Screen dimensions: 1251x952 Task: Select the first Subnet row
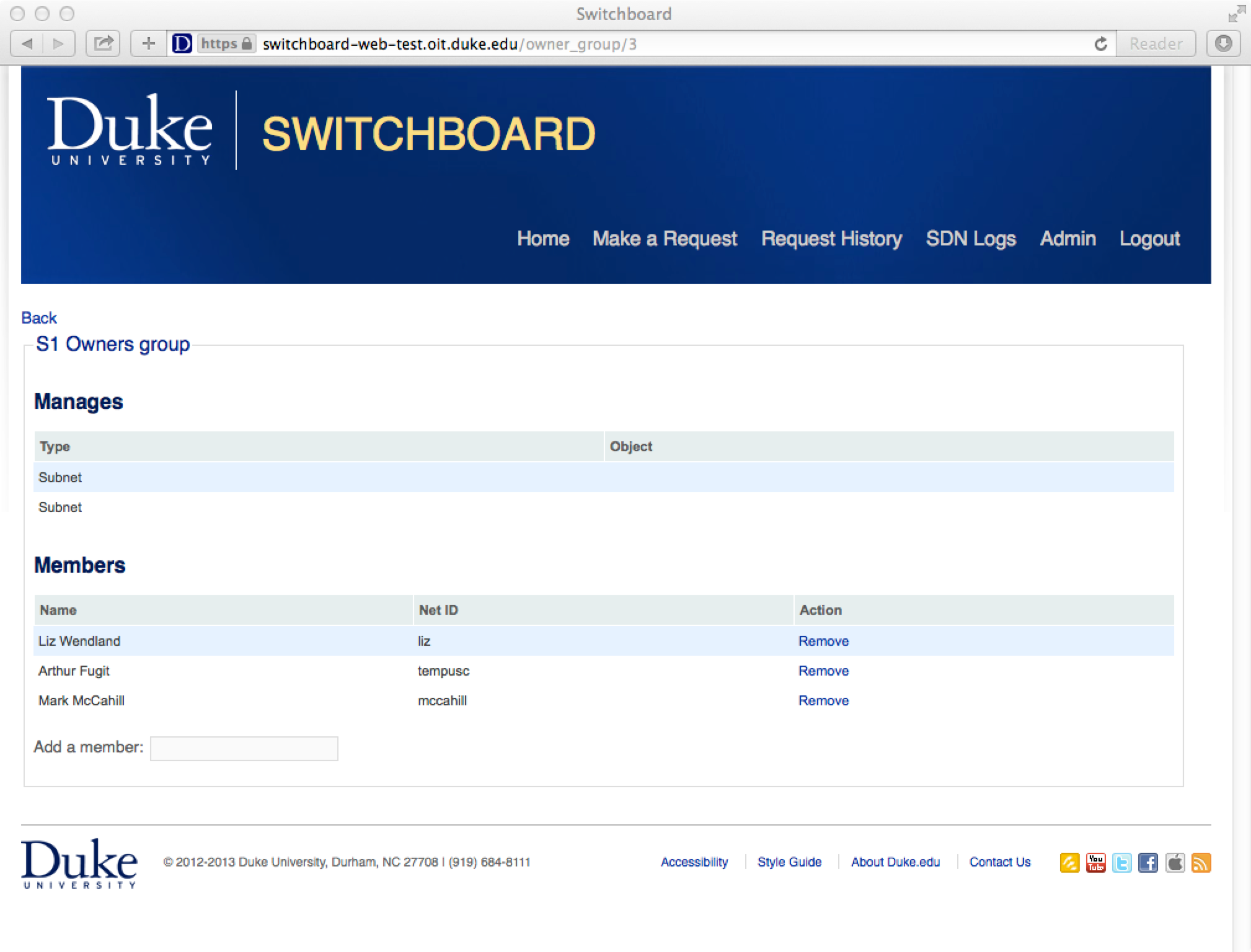pyautogui.click(x=604, y=477)
